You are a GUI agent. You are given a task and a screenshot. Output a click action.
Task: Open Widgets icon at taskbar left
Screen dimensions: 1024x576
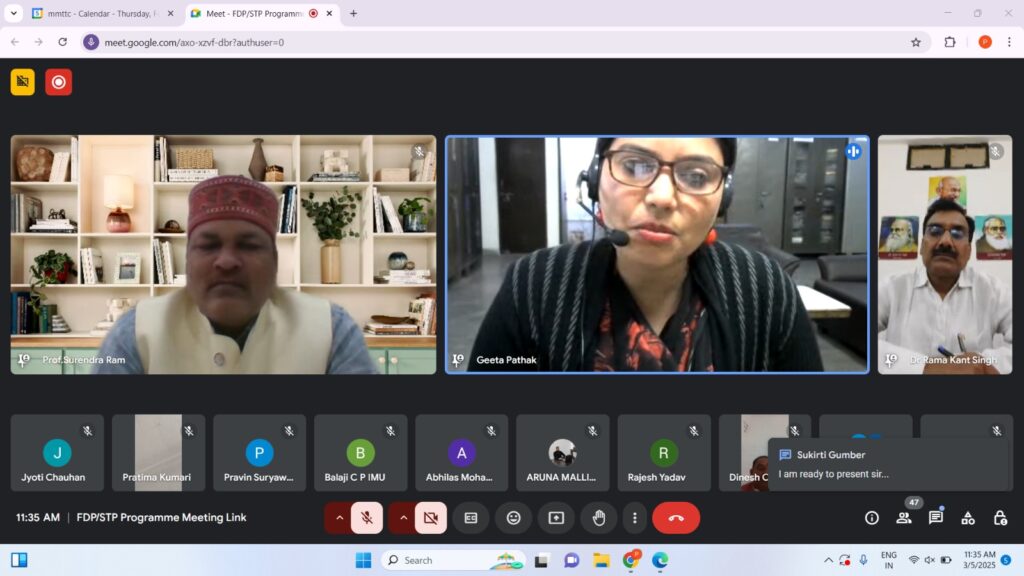pos(19,560)
